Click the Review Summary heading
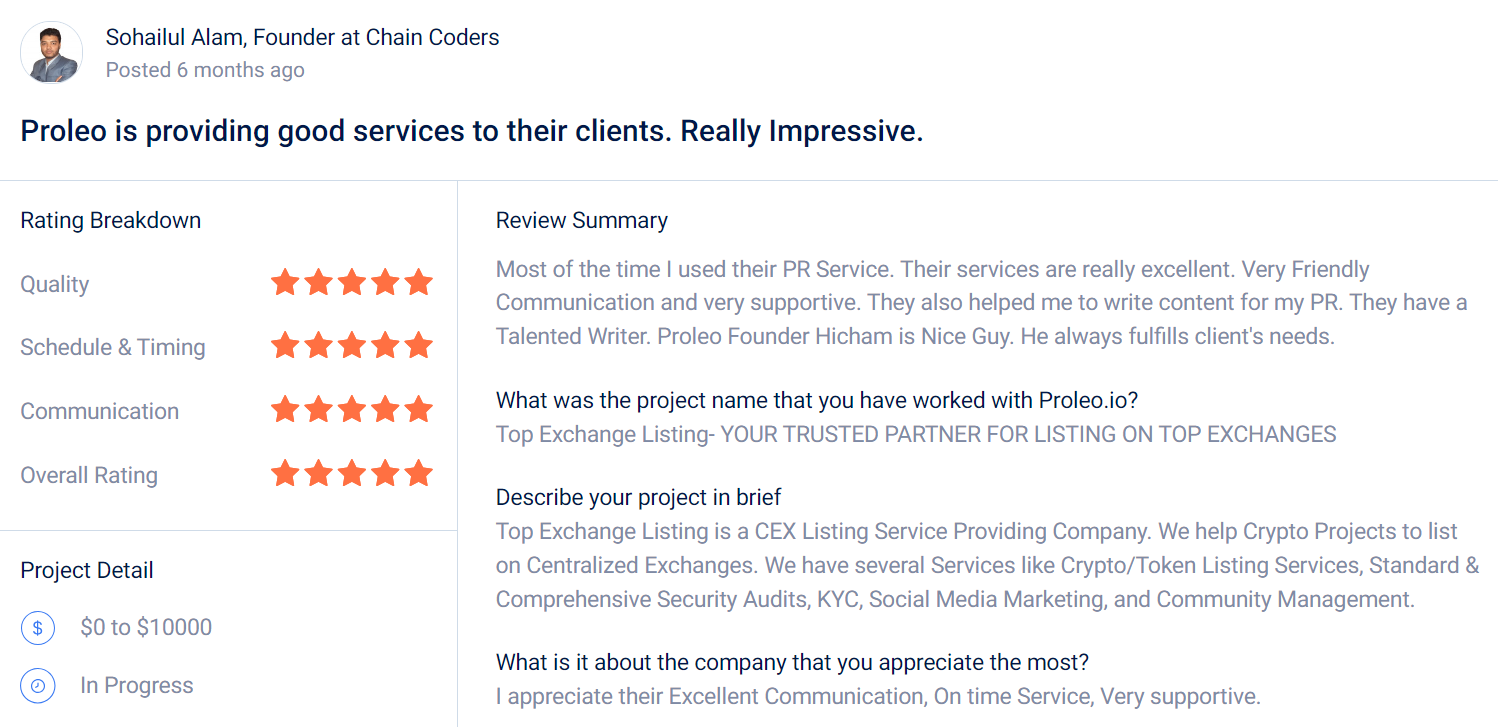1498x727 pixels. pyautogui.click(x=582, y=221)
